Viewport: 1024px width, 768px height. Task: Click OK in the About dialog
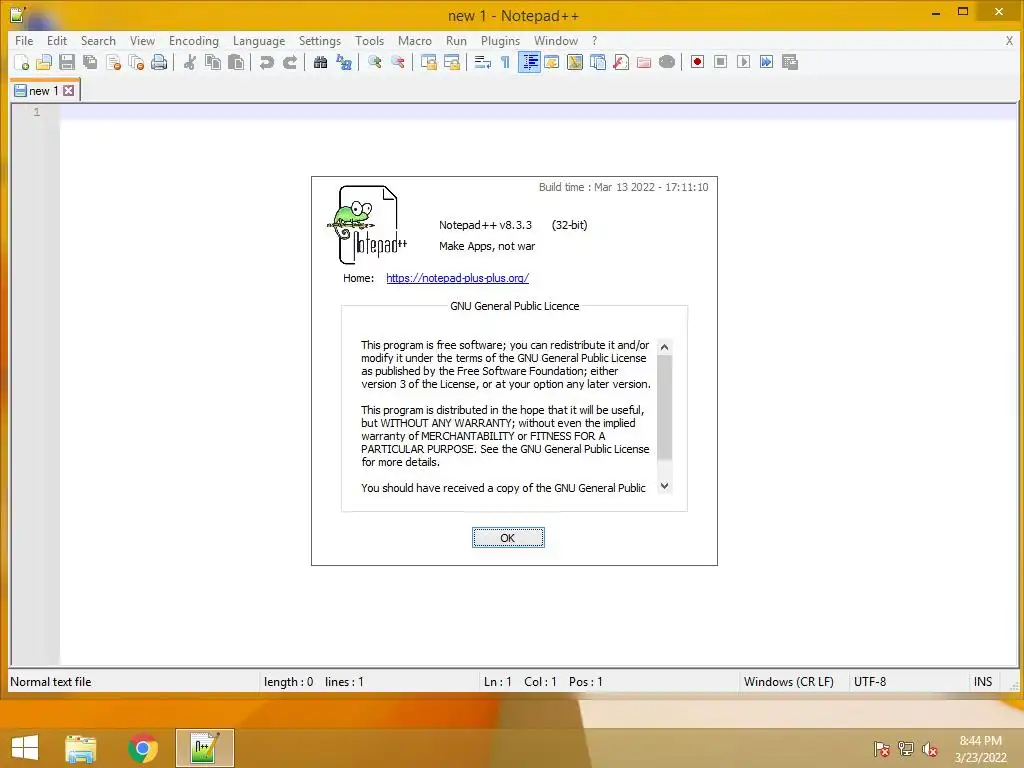(x=508, y=537)
